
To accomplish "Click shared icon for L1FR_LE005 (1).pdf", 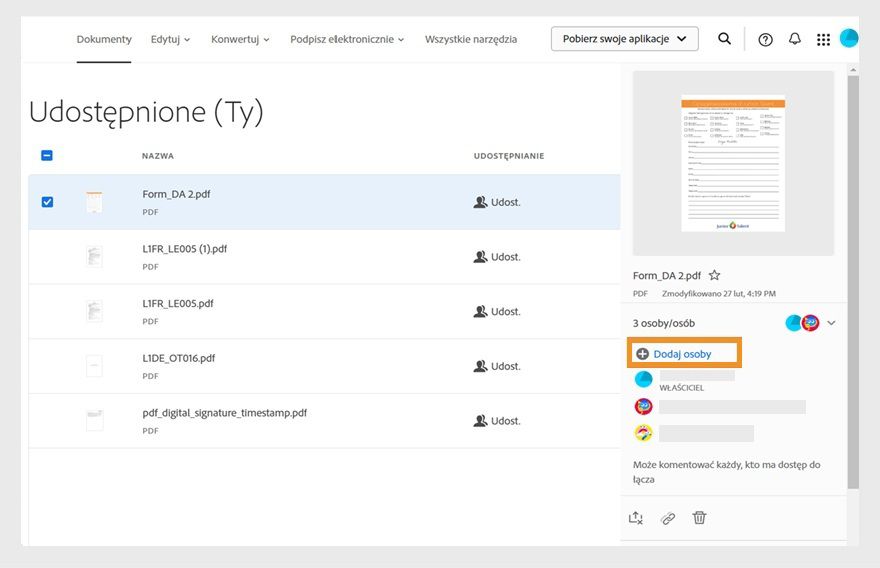I will (x=480, y=256).
